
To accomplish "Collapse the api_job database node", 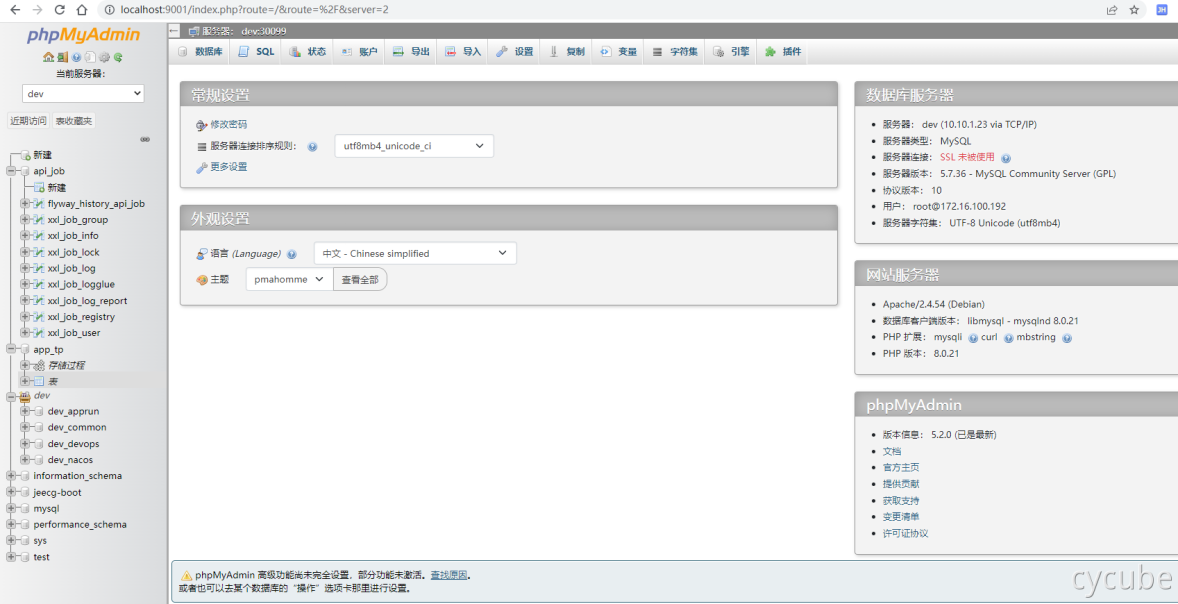I will [11, 171].
